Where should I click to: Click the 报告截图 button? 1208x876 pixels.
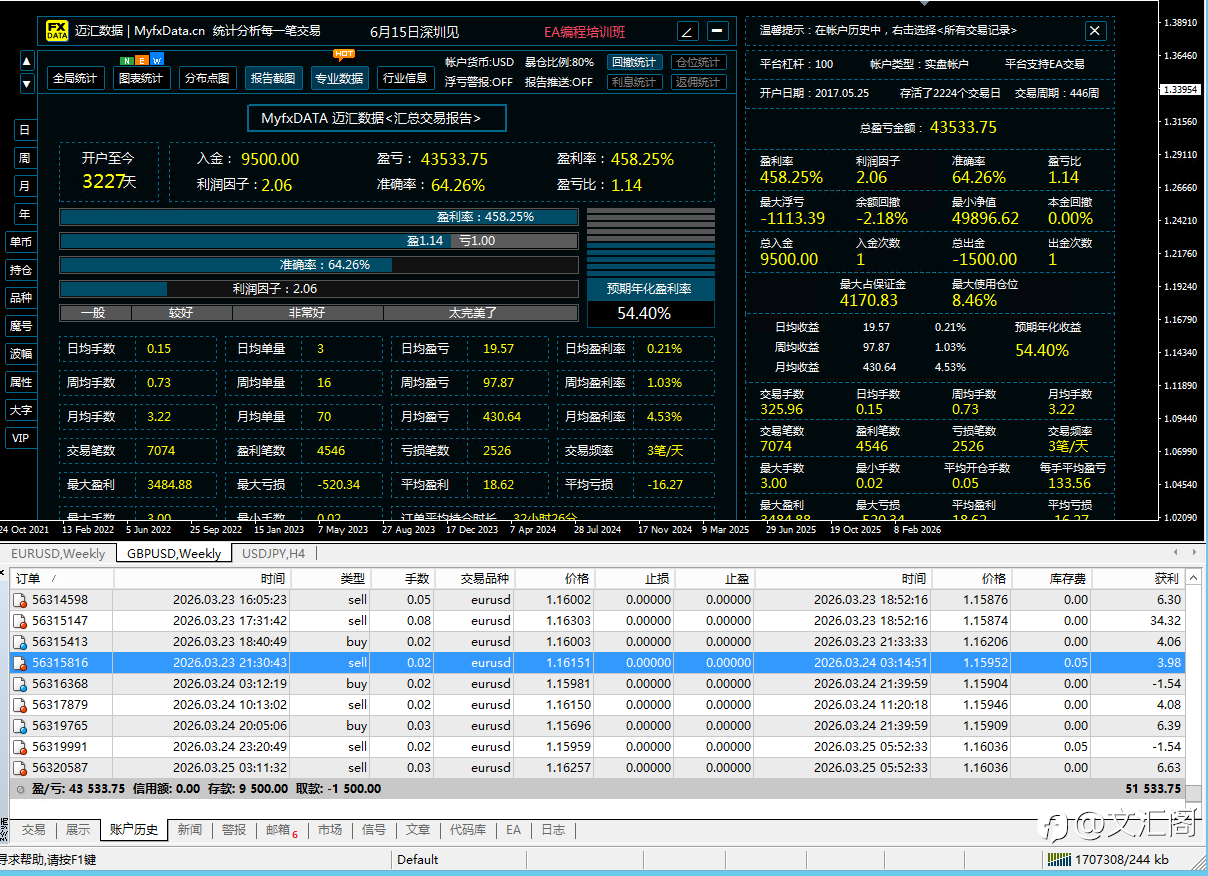(x=273, y=78)
